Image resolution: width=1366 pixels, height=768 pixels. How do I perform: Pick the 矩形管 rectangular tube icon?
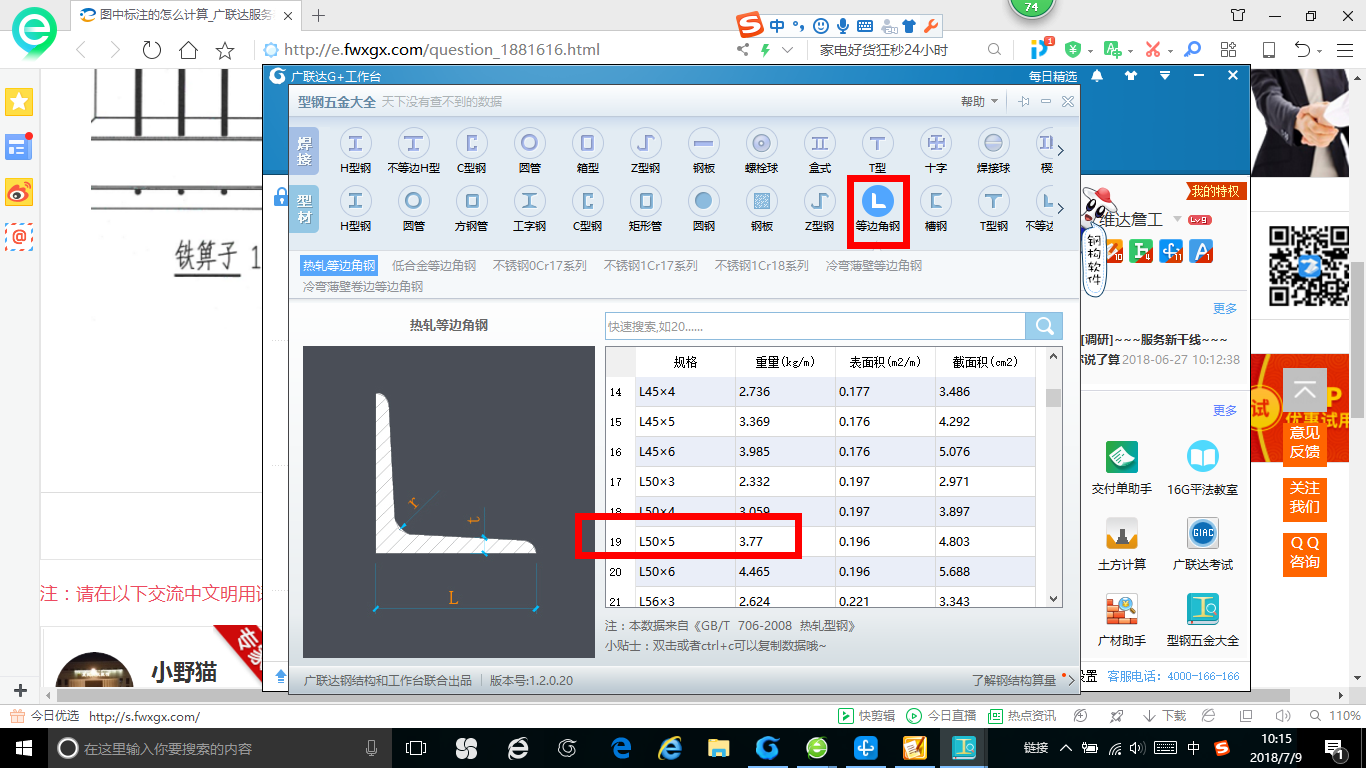coord(645,201)
